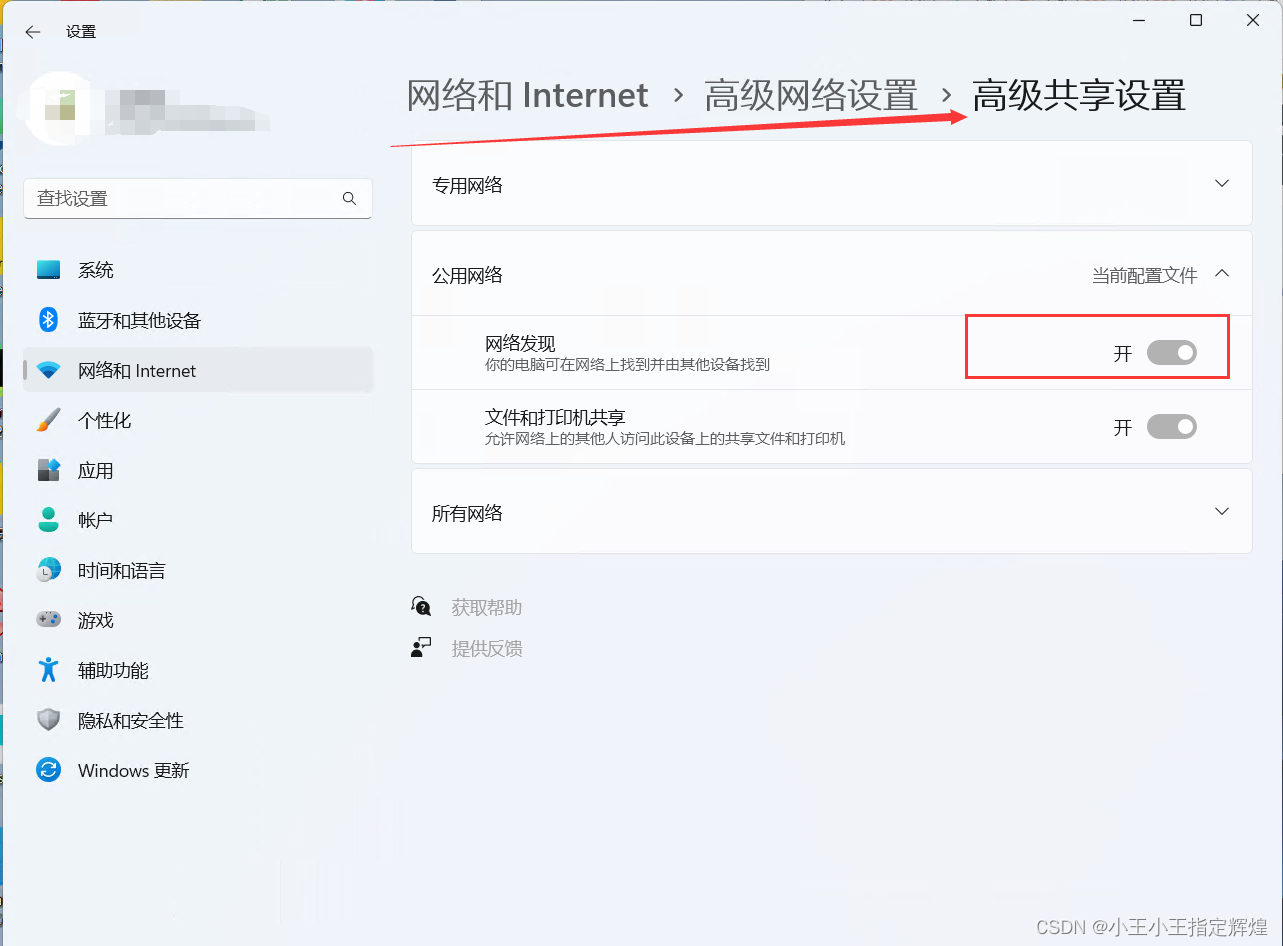The width and height of the screenshot is (1283, 946).
Task: Open 蓝牙和其他设备 settings via its Bluetooth icon
Action: pos(48,320)
